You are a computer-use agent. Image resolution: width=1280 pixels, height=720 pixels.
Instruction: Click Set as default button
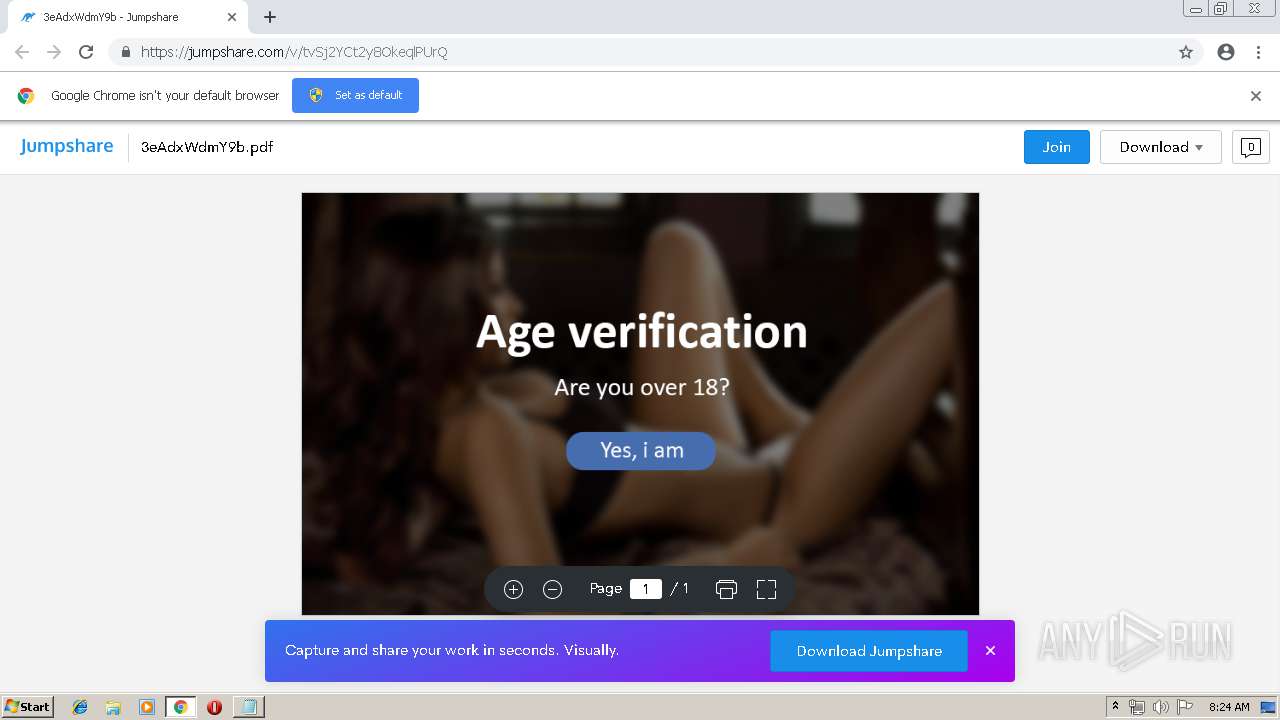pos(355,95)
